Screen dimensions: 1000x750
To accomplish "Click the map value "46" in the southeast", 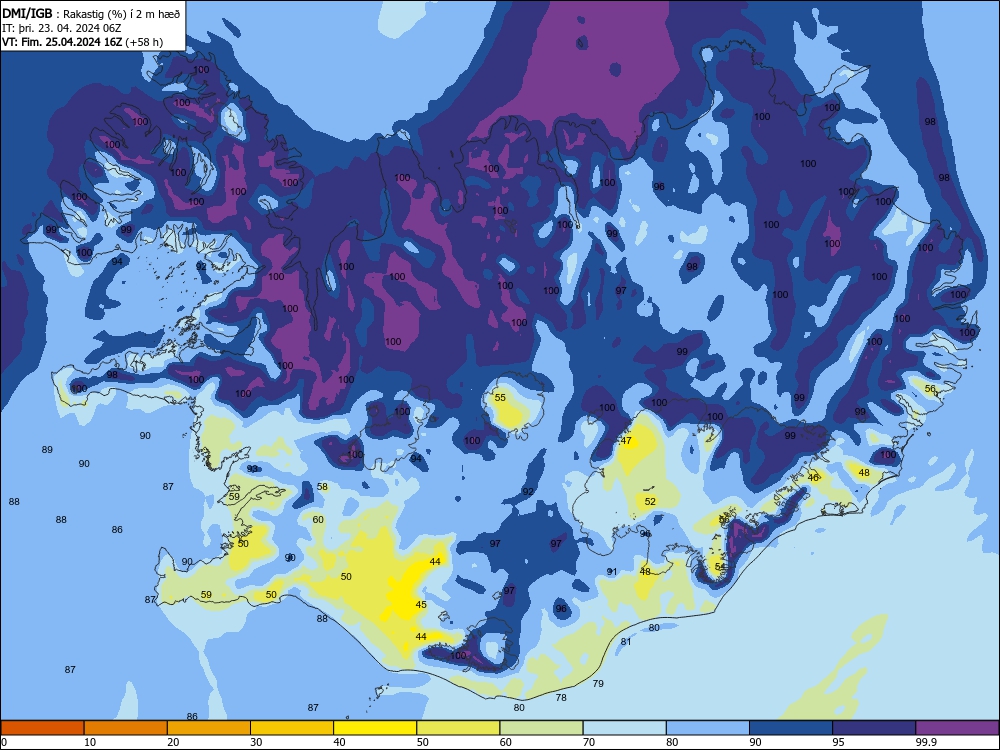I will [813, 478].
